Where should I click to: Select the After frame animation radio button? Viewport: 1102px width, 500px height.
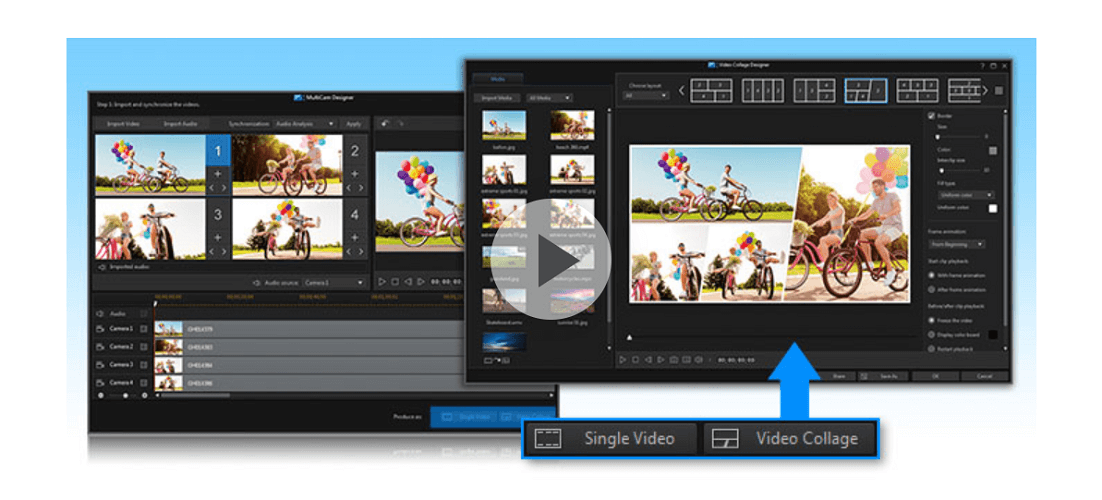[932, 288]
